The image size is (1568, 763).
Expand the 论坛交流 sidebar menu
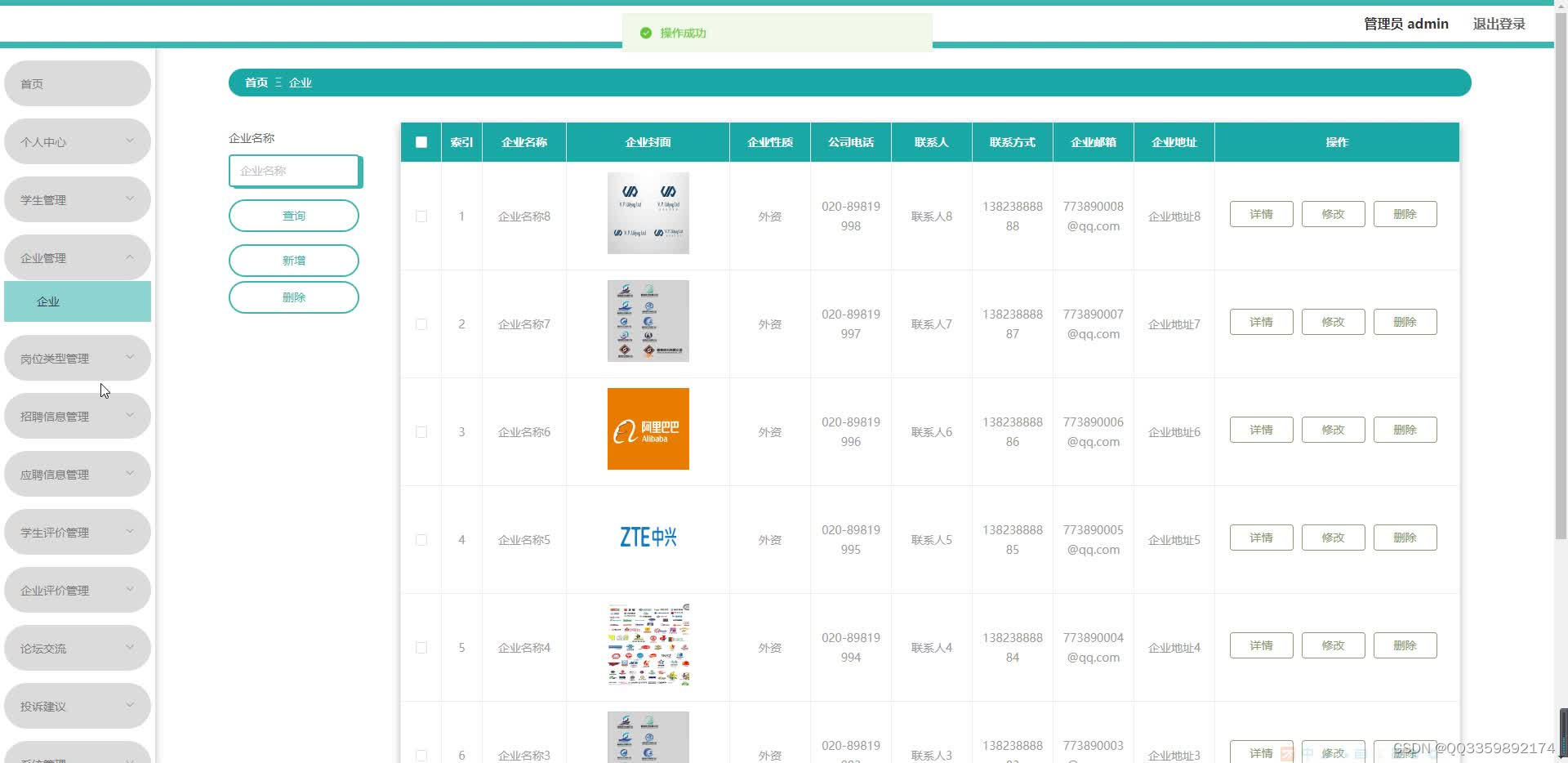click(78, 648)
